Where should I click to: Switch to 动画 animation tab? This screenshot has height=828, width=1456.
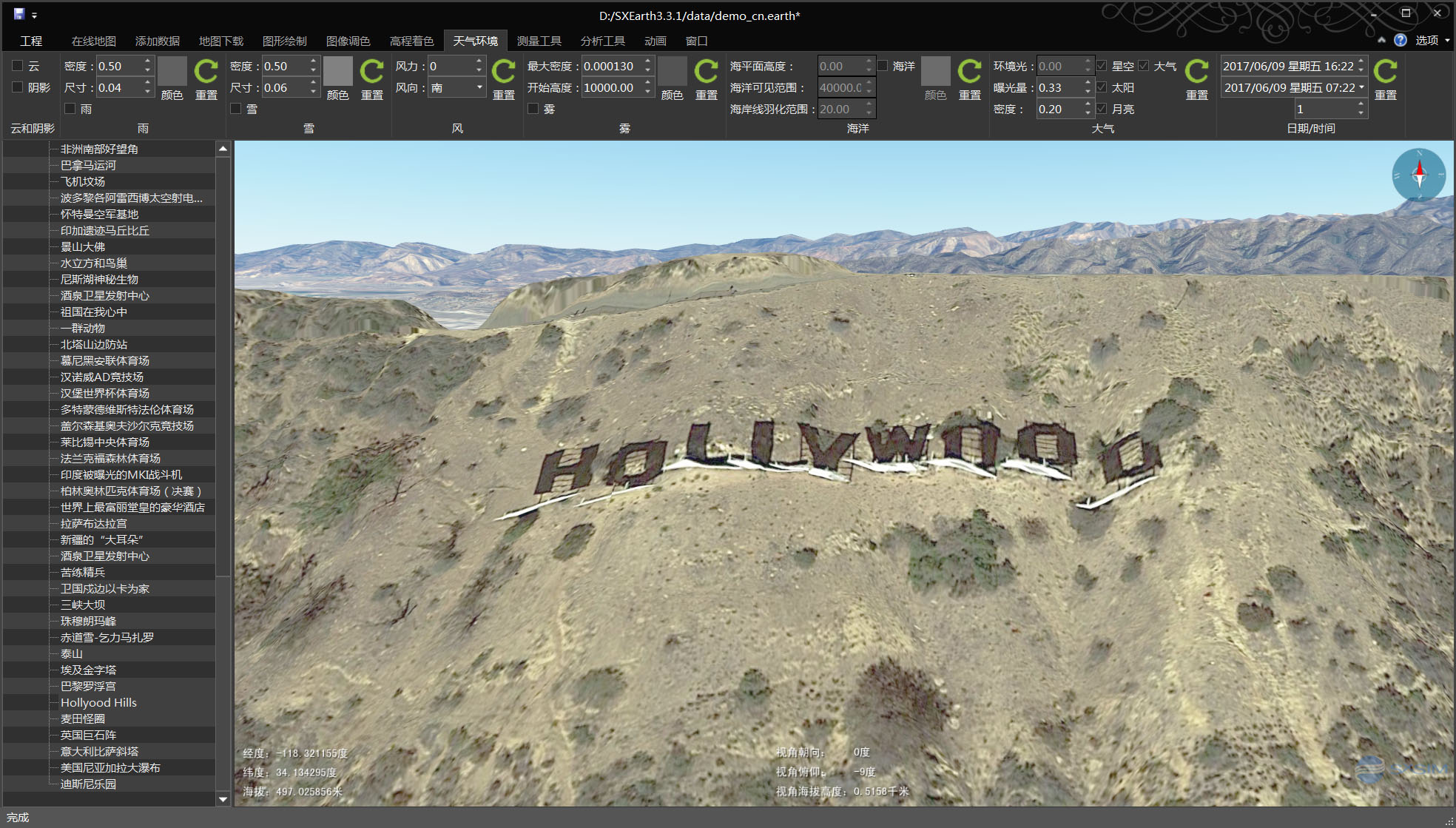[655, 41]
